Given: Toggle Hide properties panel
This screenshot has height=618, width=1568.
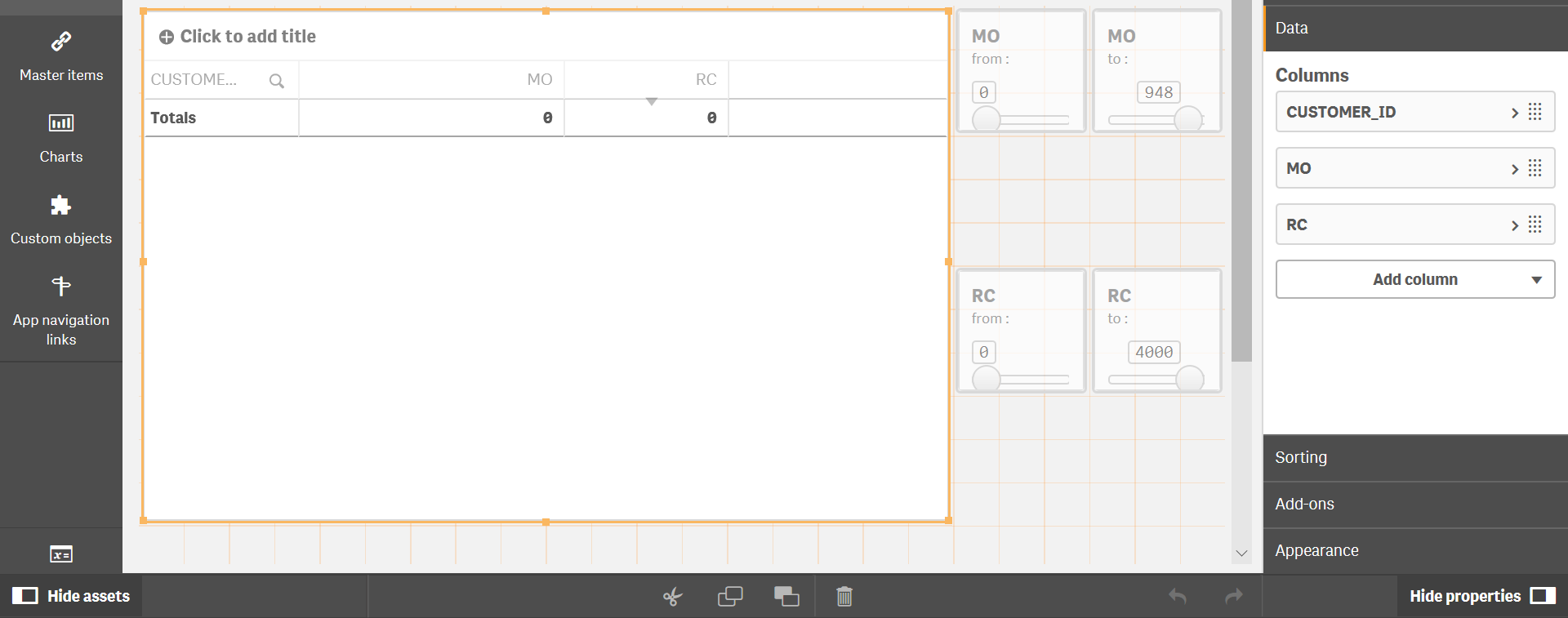Looking at the screenshot, I should 1482,596.
